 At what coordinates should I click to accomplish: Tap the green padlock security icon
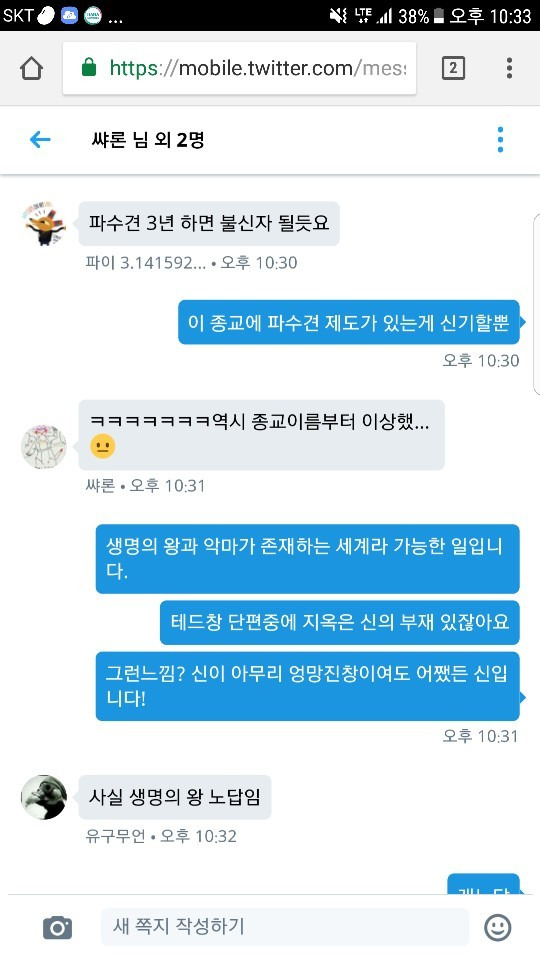pyautogui.click(x=89, y=67)
